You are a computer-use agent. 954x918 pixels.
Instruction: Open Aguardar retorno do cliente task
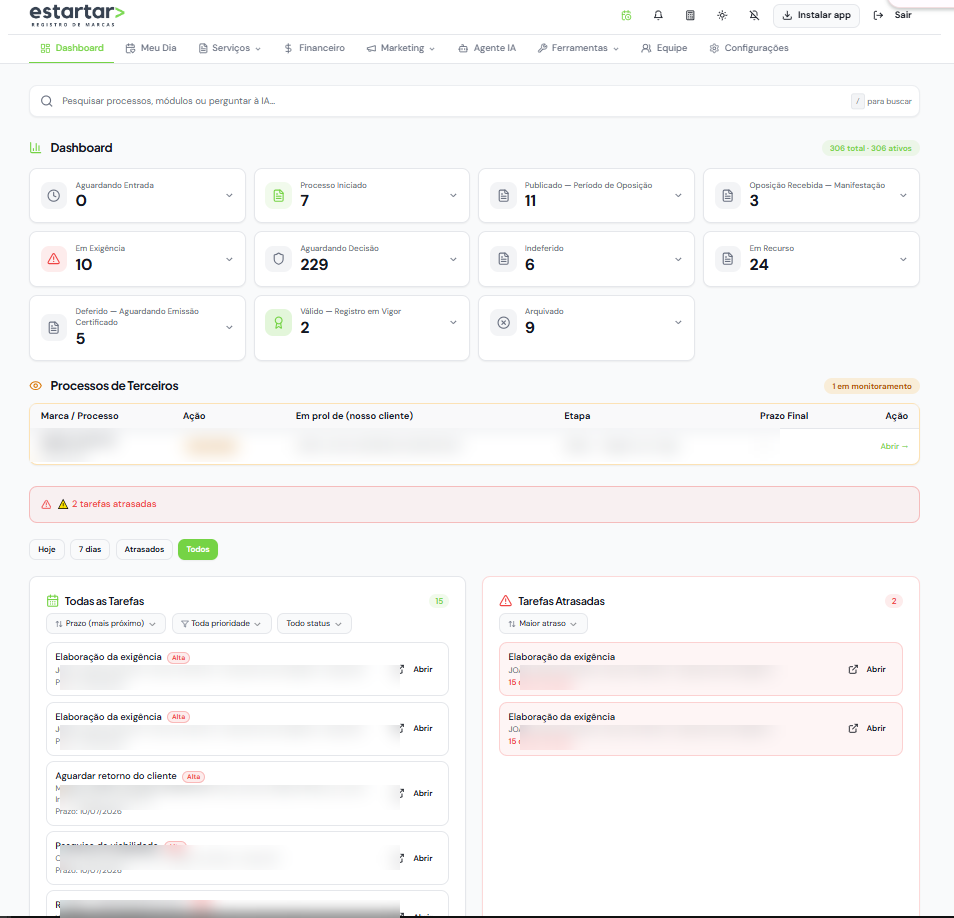[247, 793]
